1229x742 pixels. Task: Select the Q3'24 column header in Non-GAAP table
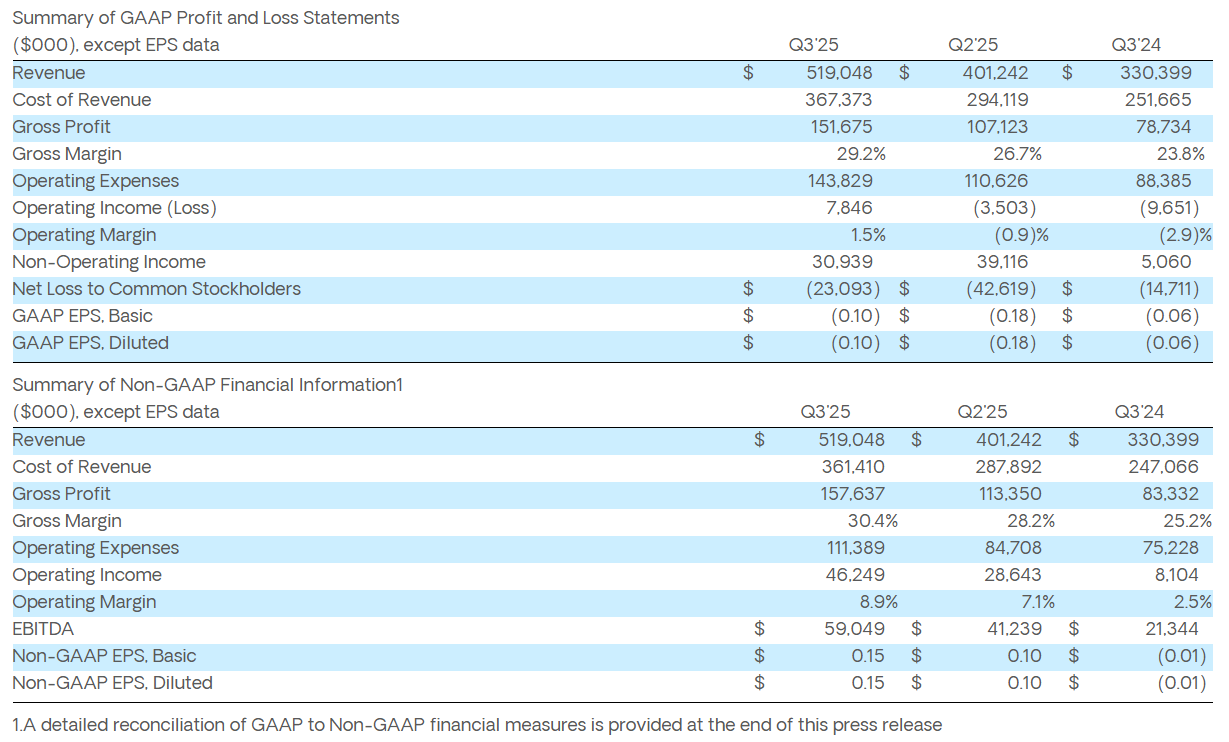(1139, 412)
